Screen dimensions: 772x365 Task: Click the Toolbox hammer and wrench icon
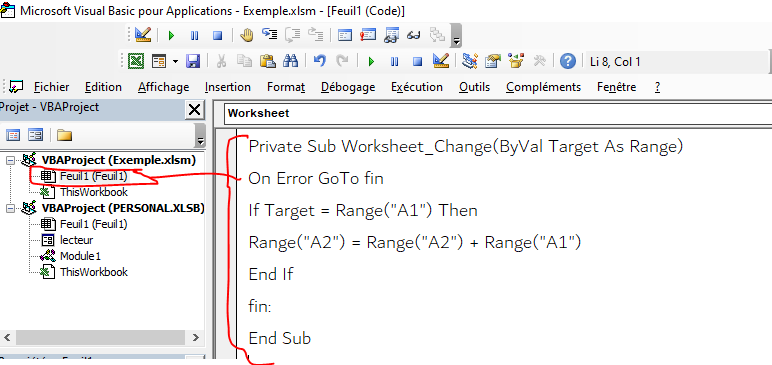click(540, 62)
